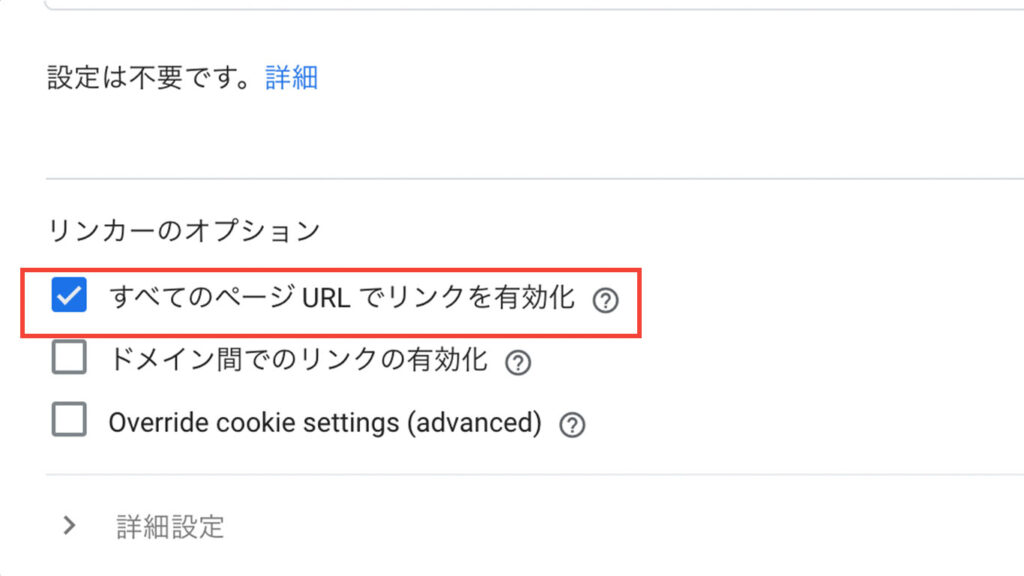Click the question mark inside the red box
The height and width of the screenshot is (576, 1024).
[x=605, y=300]
